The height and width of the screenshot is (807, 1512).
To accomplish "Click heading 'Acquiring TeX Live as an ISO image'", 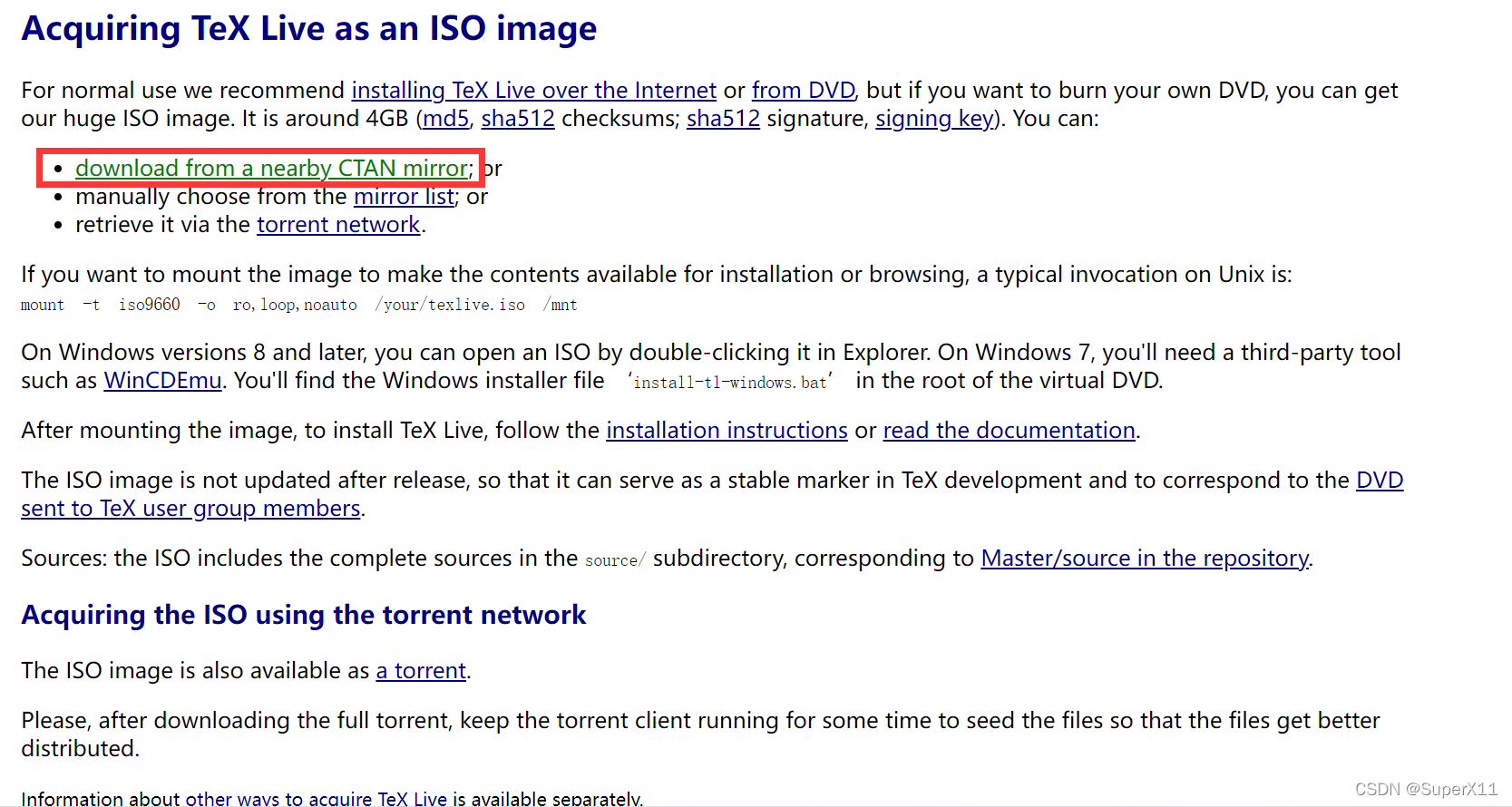I will 309,29.
